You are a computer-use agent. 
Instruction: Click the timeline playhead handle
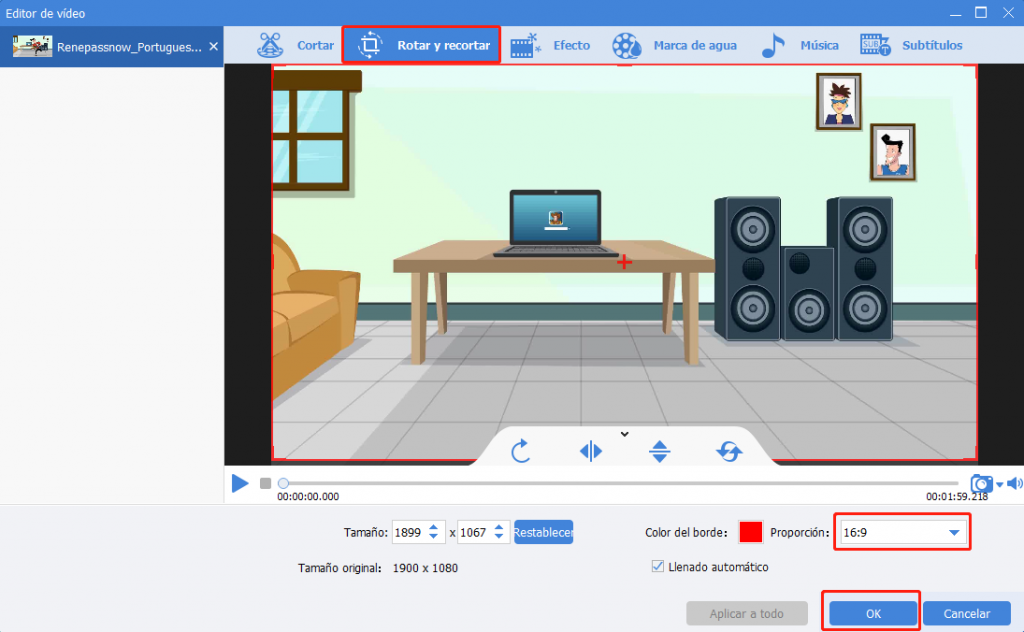[283, 483]
